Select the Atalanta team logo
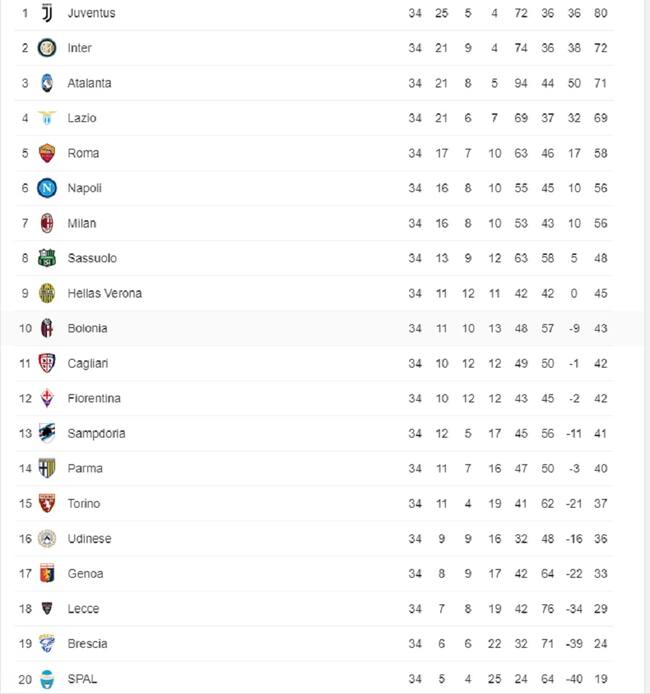This screenshot has height=694, width=650. click(47, 83)
